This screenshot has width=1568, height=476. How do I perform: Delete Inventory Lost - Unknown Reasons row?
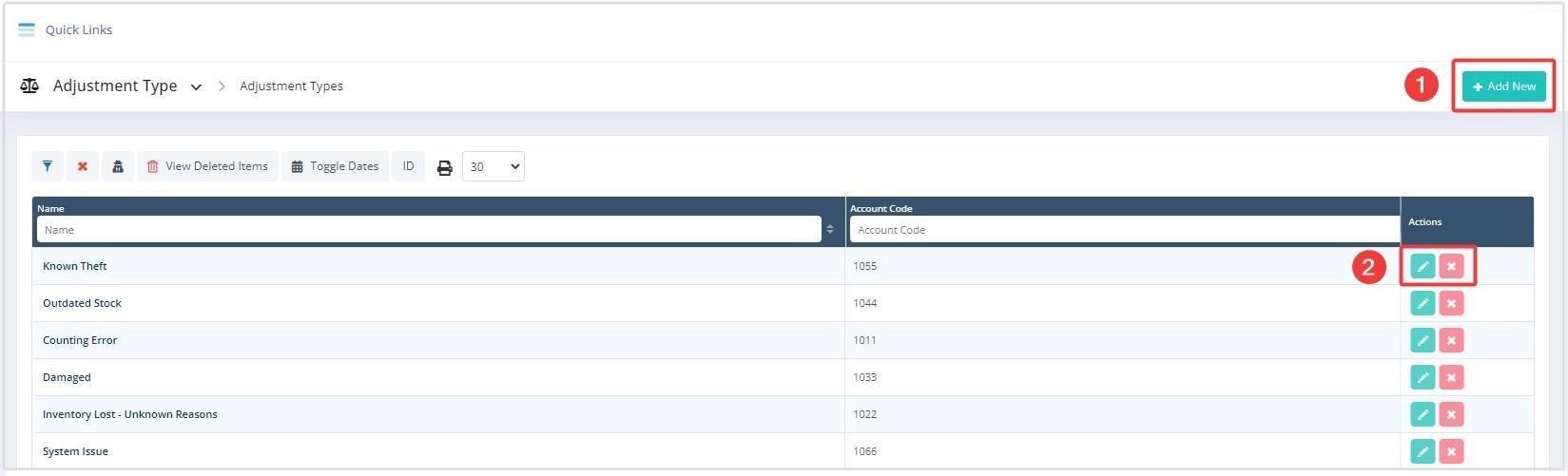1451,414
